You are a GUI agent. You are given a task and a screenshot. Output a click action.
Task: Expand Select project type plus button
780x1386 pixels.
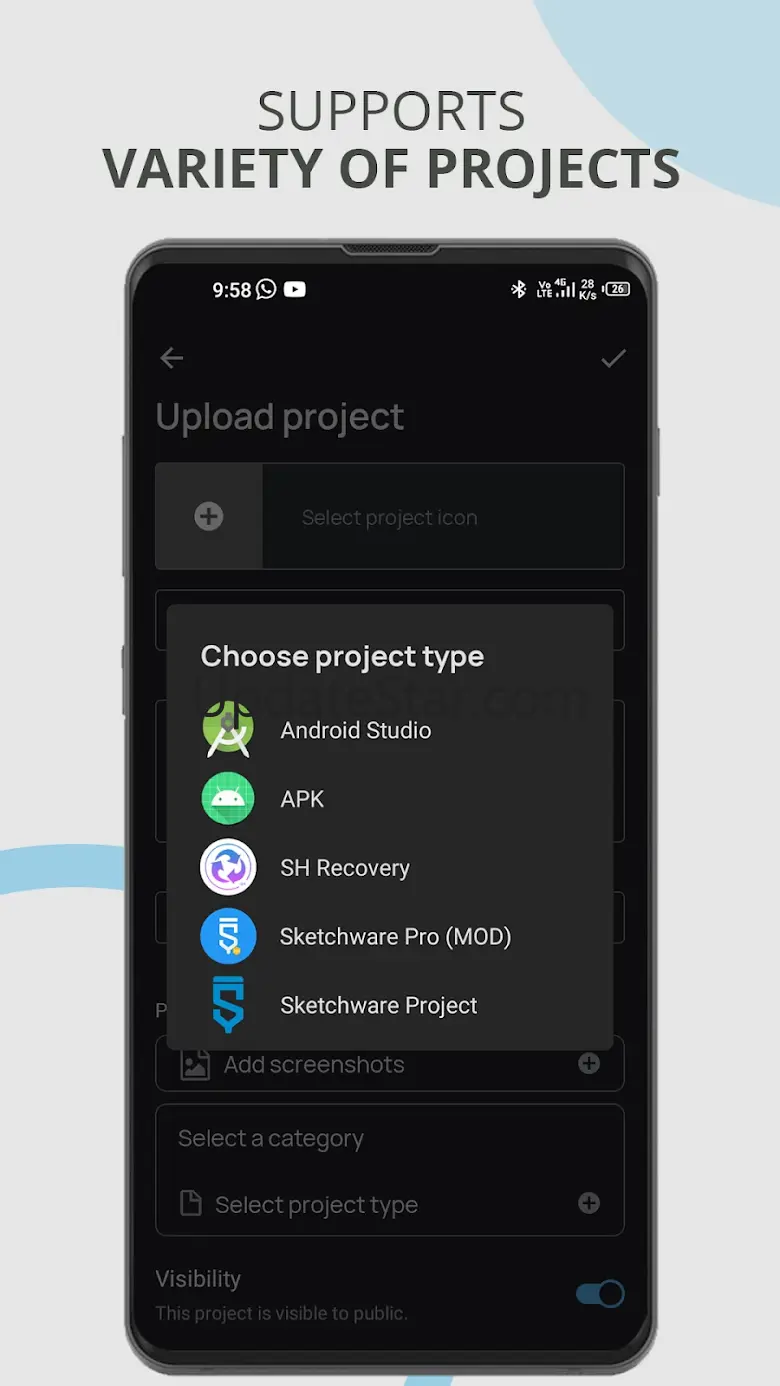point(589,1203)
